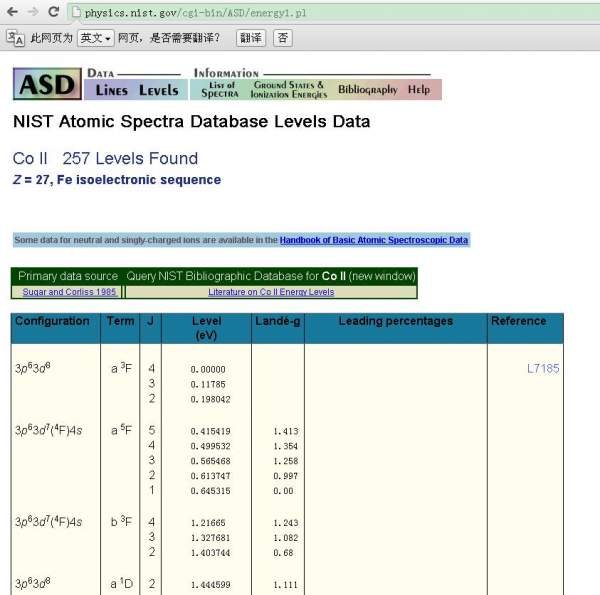Image resolution: width=600 pixels, height=595 pixels.
Task: Open the Bibliography menu item
Action: [x=367, y=90]
